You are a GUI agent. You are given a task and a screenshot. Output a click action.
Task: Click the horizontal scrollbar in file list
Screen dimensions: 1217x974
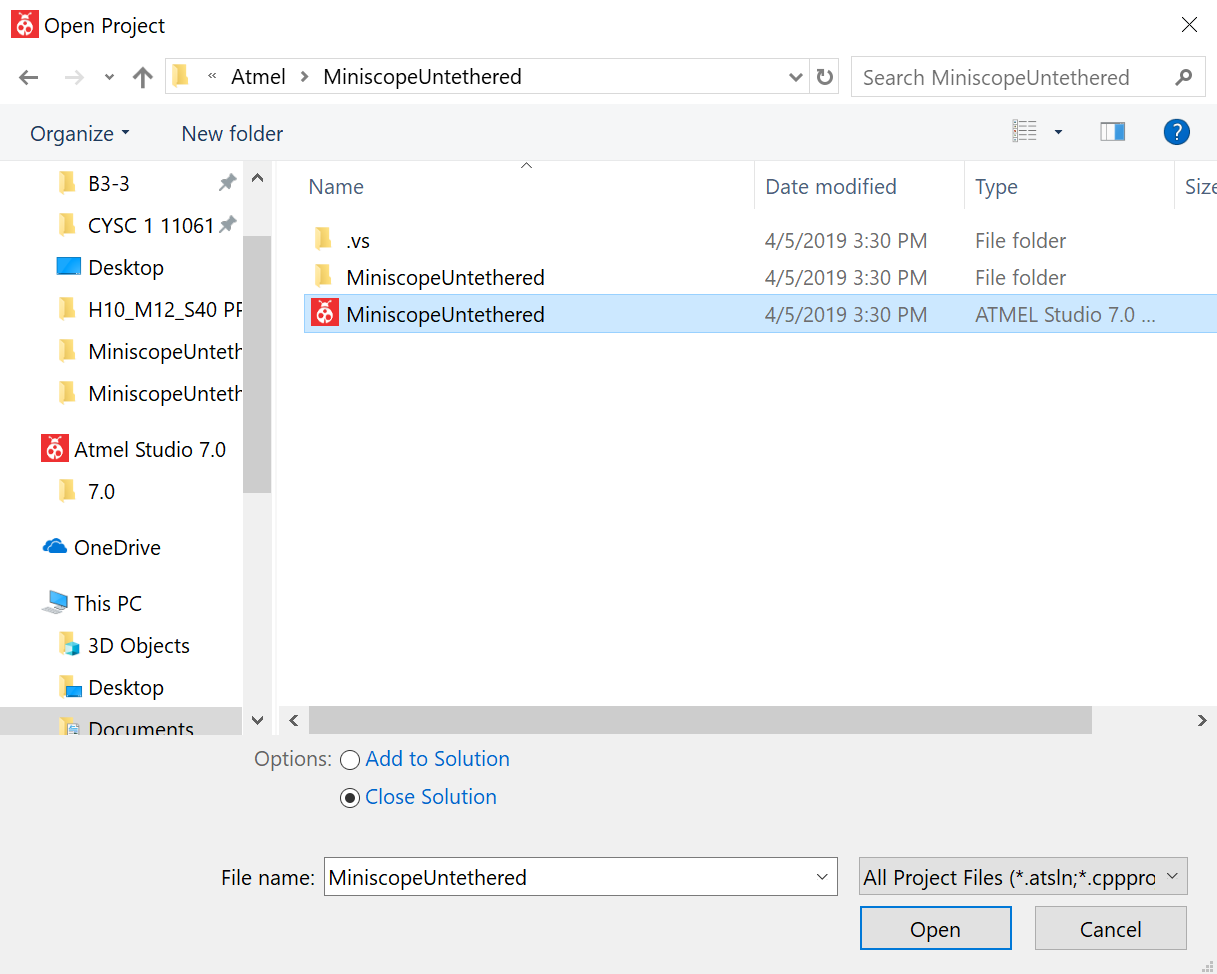tap(700, 720)
